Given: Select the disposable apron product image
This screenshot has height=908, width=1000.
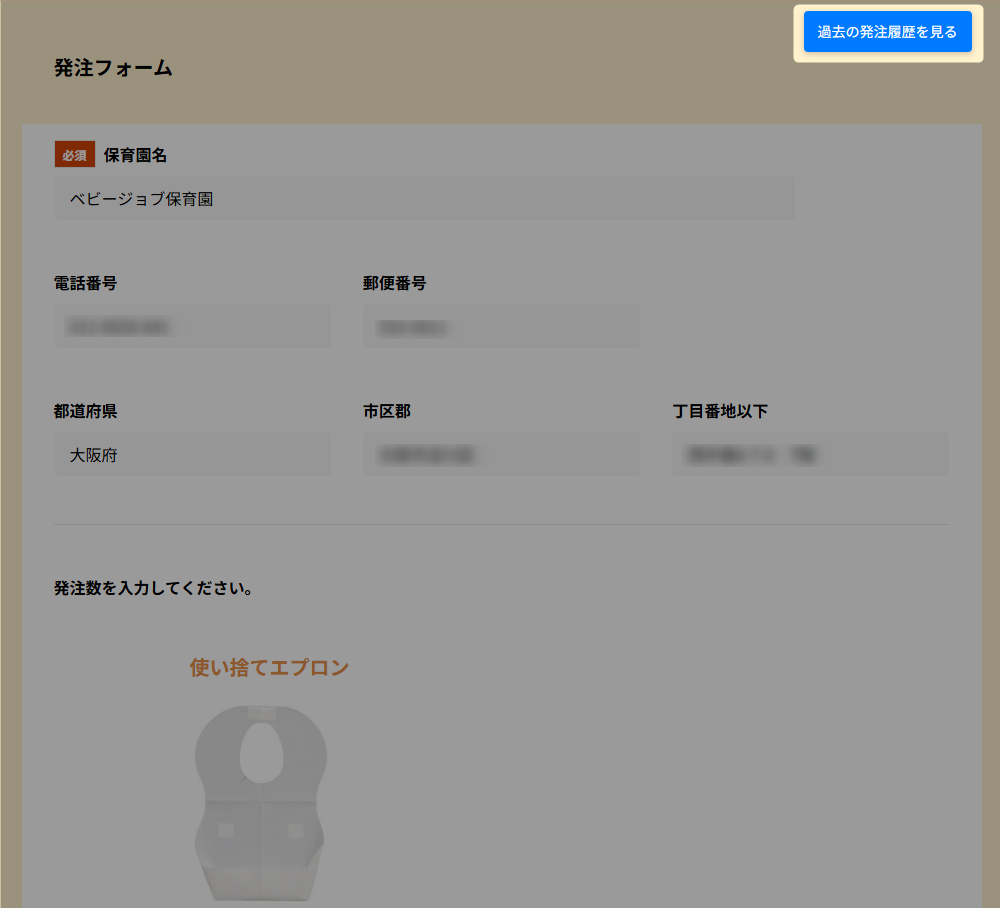Looking at the screenshot, I should [261, 803].
